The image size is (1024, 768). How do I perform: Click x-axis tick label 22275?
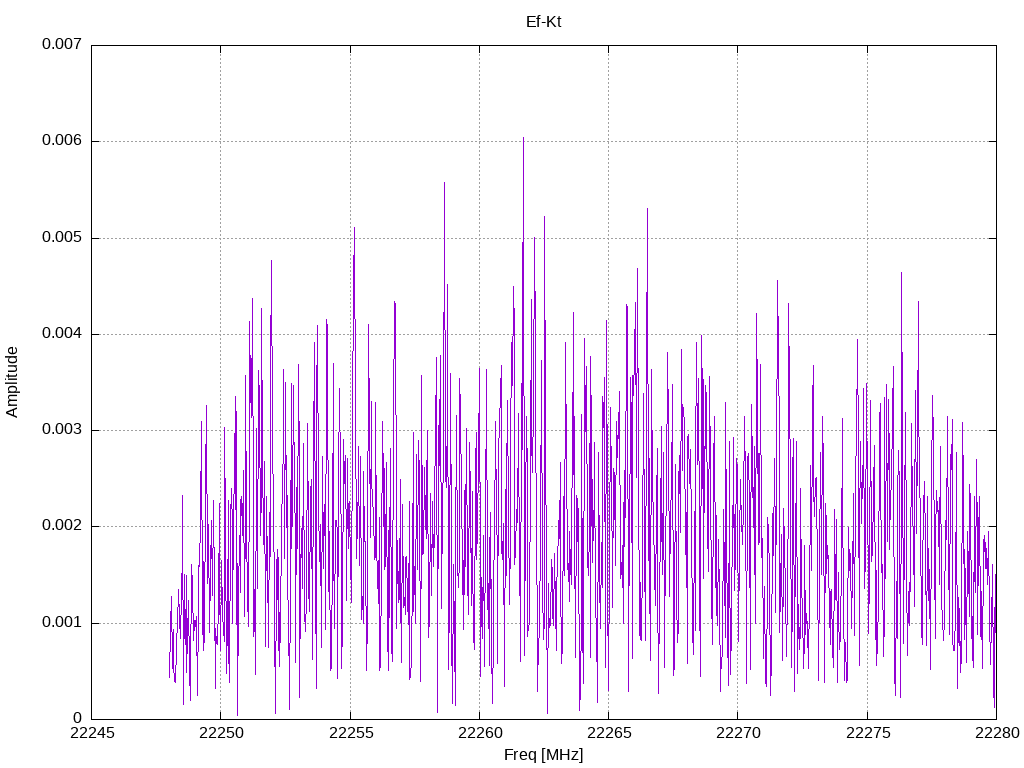(868, 733)
